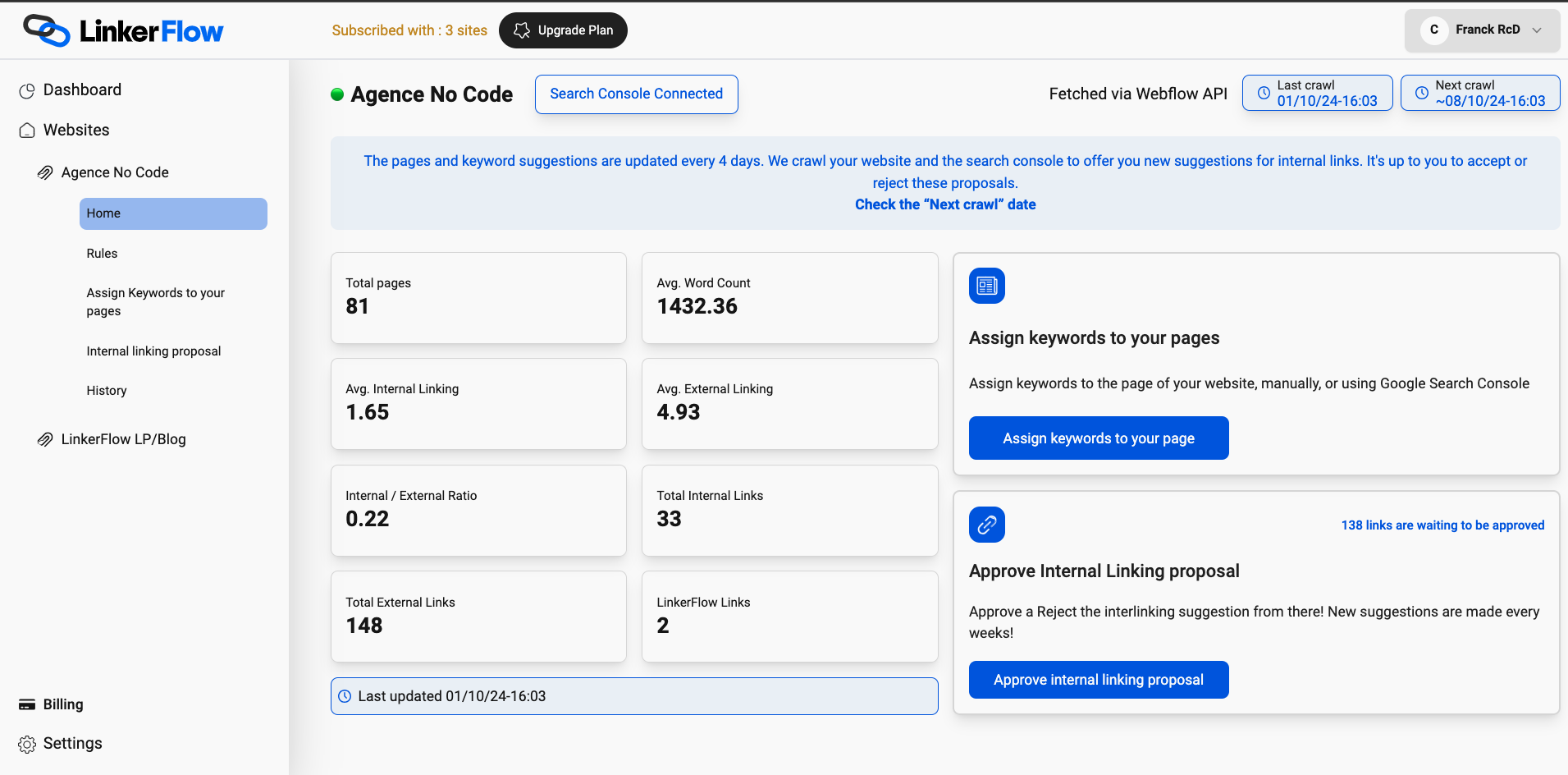The image size is (1568, 775).
Task: Open Assign Keywords to your pages in the sidebar
Action: 156,302
